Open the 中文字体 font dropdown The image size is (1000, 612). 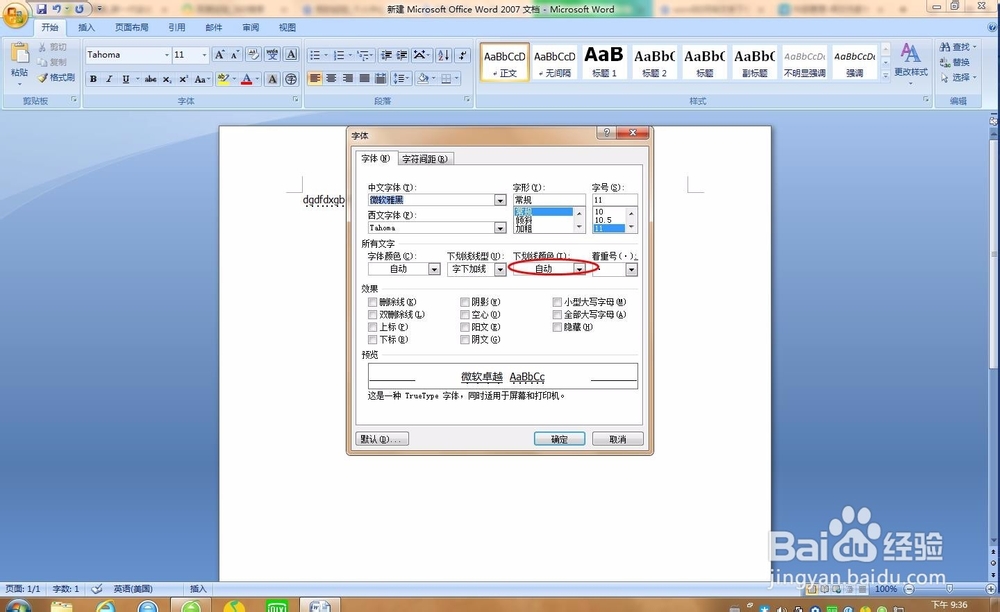pyautogui.click(x=501, y=200)
